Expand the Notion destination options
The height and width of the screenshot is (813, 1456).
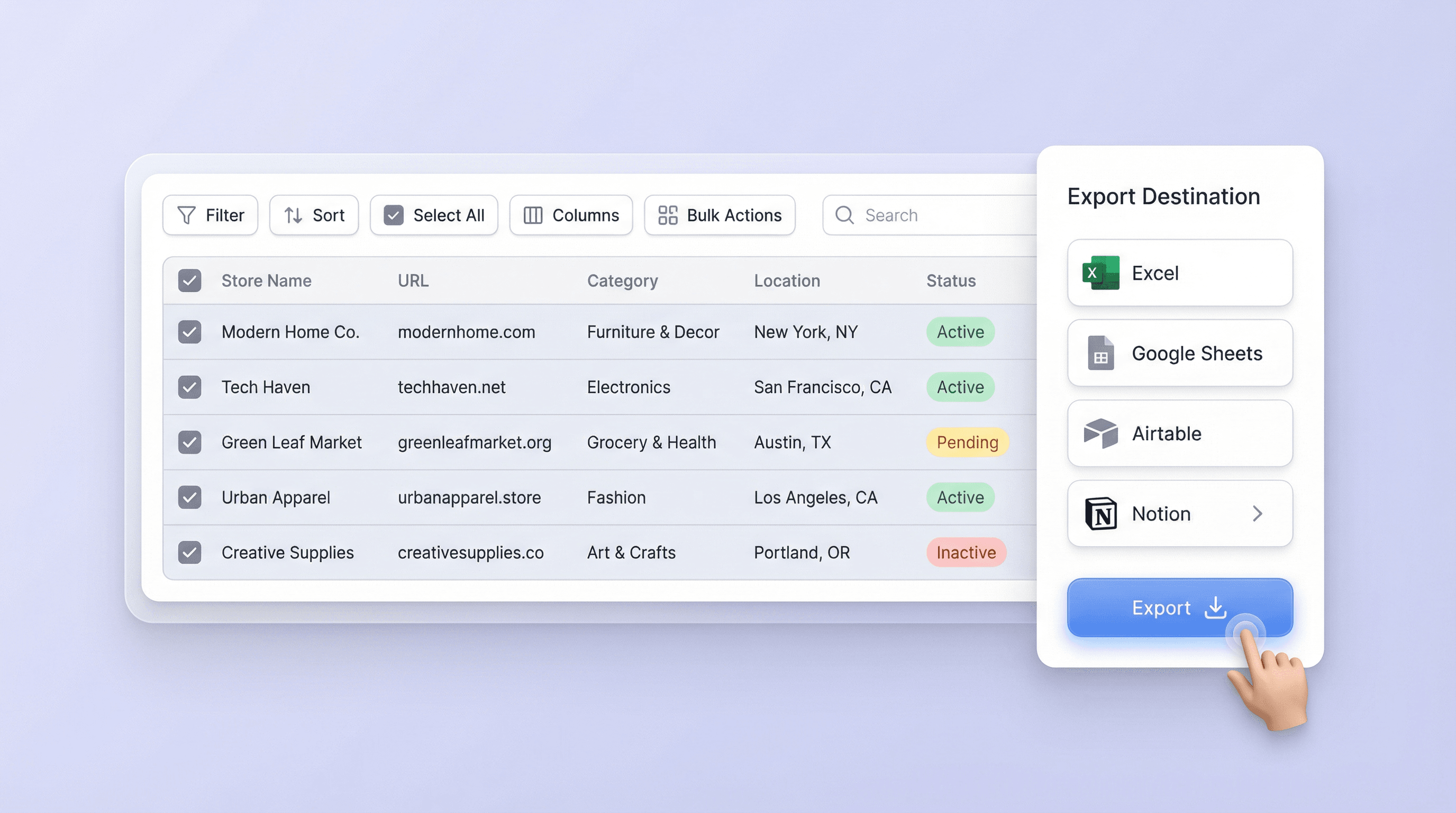point(1258,513)
